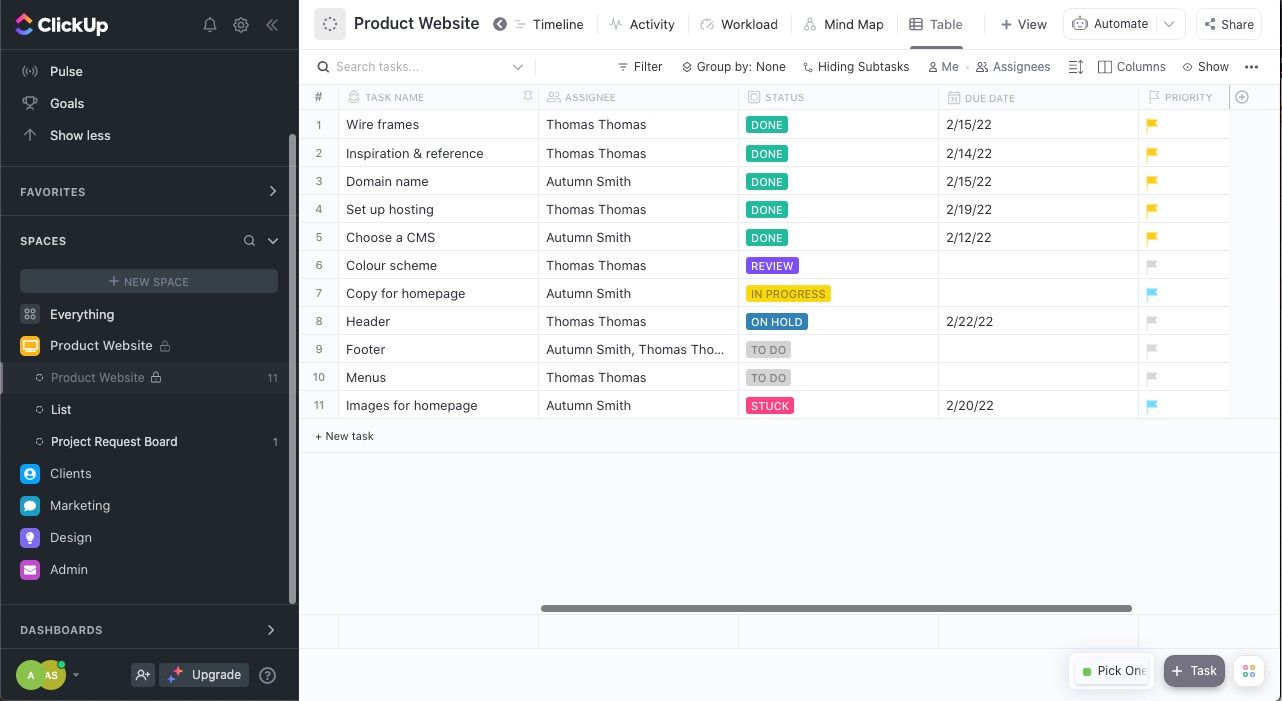Change STUCK status of Images for homepage
This screenshot has width=1282, height=701.
pos(770,406)
